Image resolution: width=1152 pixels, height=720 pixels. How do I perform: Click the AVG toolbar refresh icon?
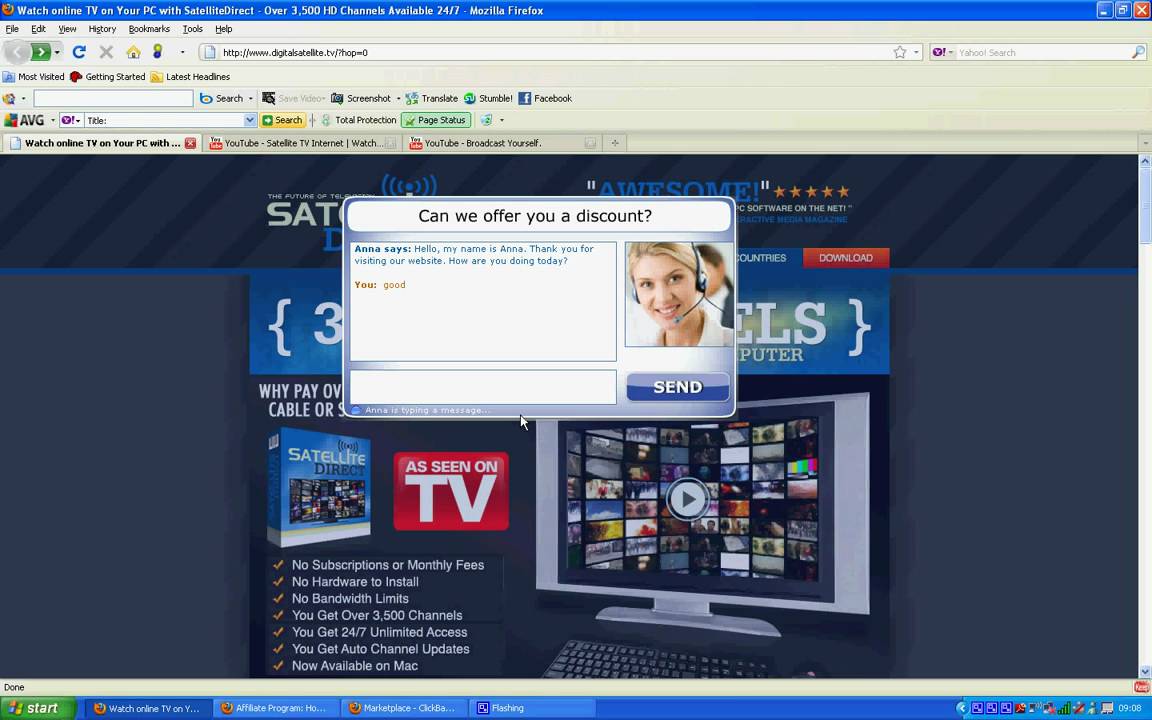coord(486,120)
